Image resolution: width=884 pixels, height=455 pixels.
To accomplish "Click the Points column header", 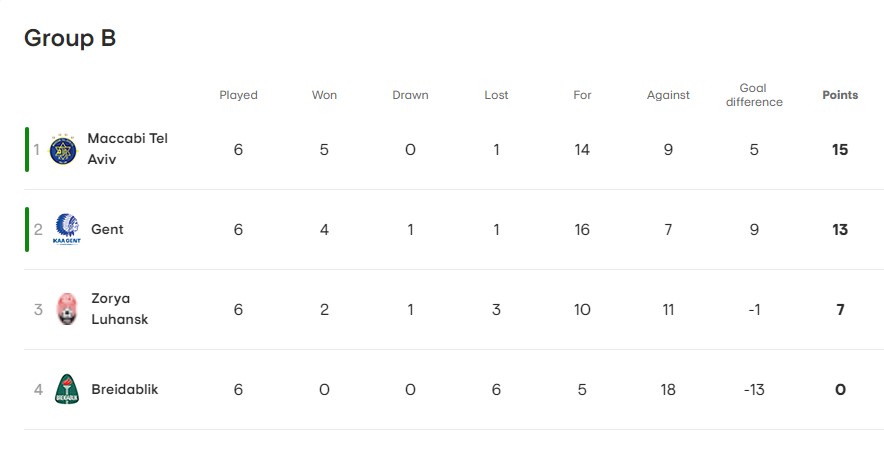I will click(840, 95).
